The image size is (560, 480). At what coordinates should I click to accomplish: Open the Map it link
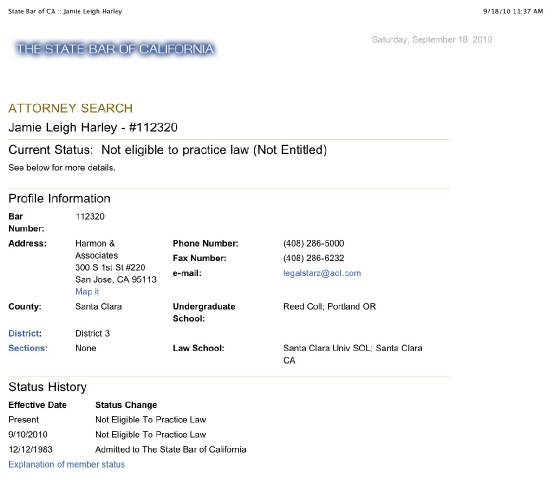point(87,291)
